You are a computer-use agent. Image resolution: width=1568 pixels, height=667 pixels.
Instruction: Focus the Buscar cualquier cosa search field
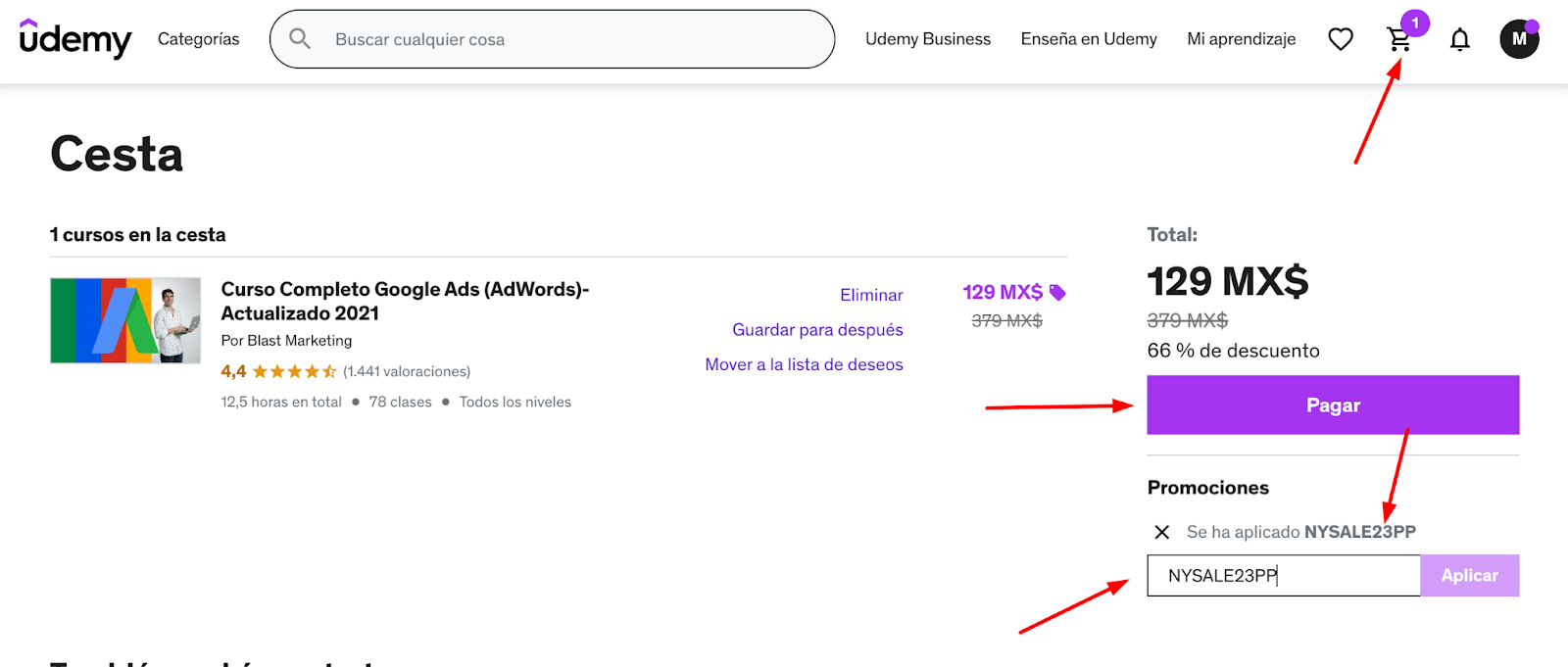tap(552, 39)
